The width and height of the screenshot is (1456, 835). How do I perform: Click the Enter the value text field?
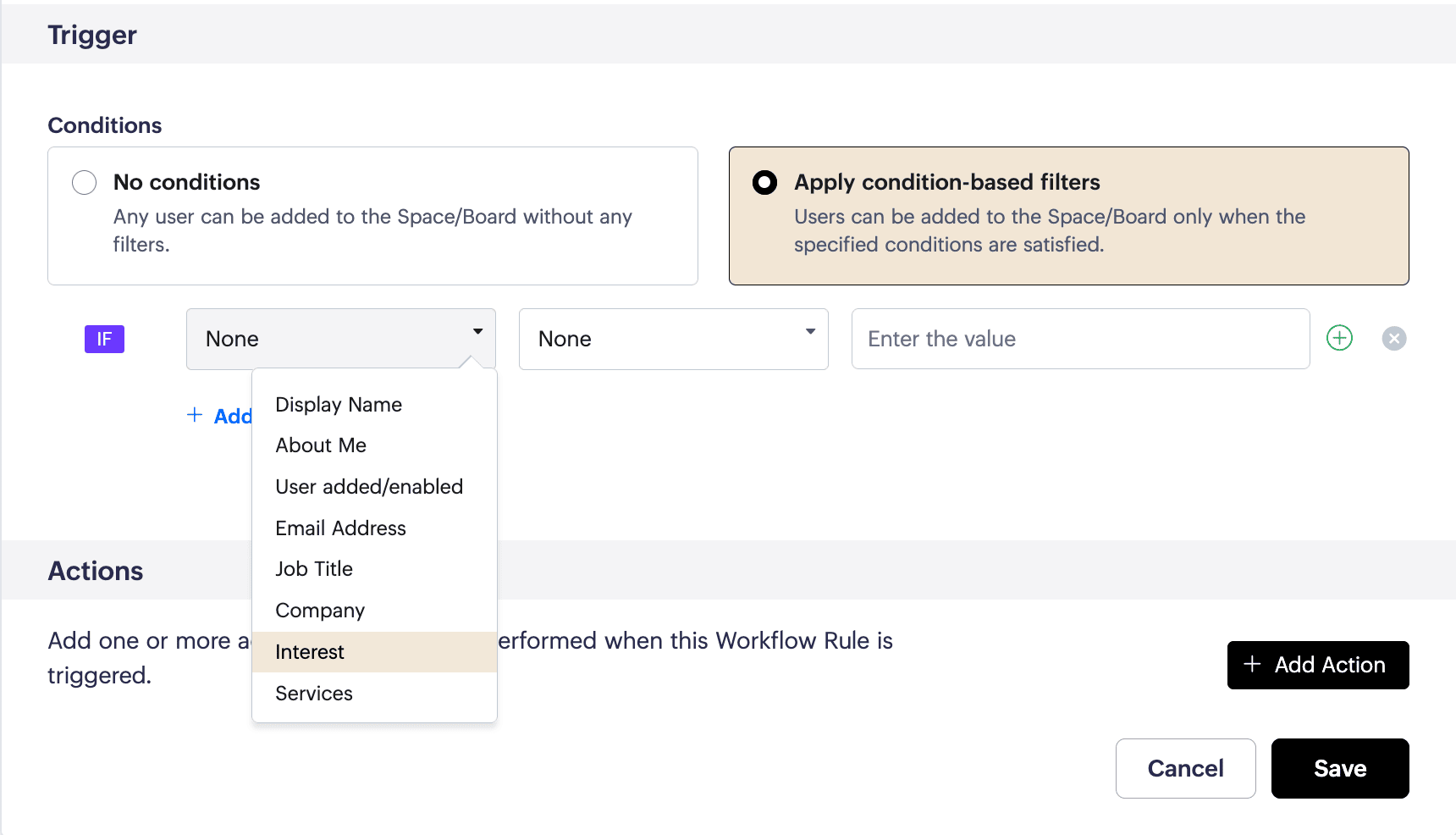coord(1080,339)
